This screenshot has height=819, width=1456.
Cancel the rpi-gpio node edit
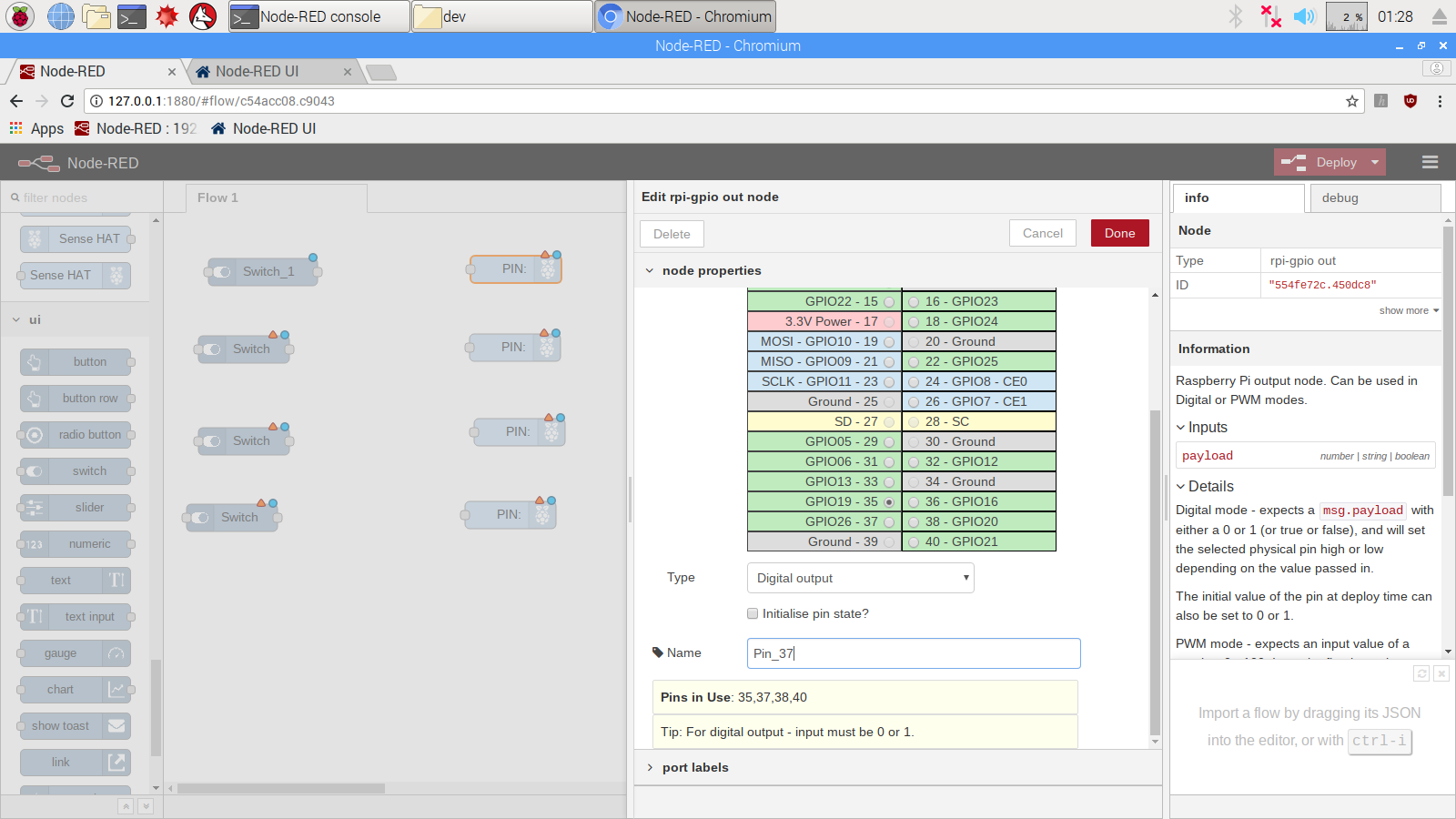point(1042,233)
